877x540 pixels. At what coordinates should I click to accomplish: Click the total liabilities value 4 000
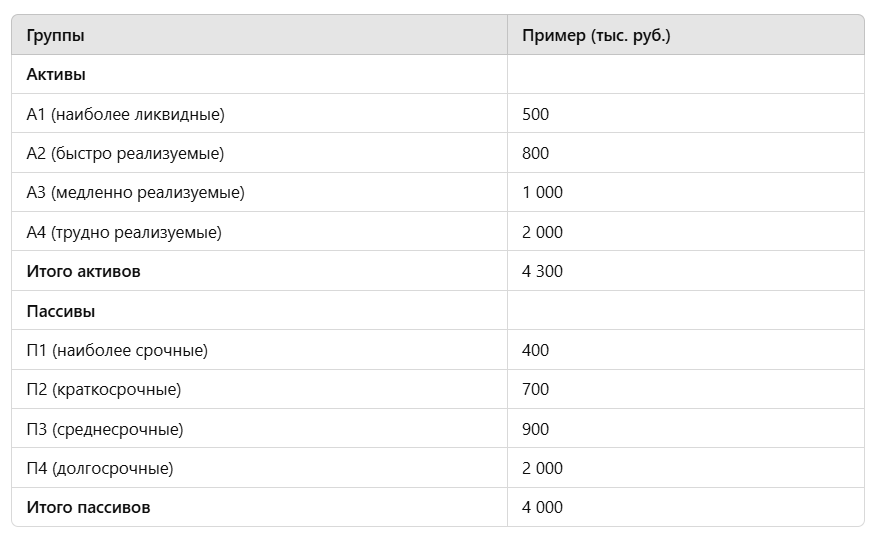pyautogui.click(x=542, y=508)
